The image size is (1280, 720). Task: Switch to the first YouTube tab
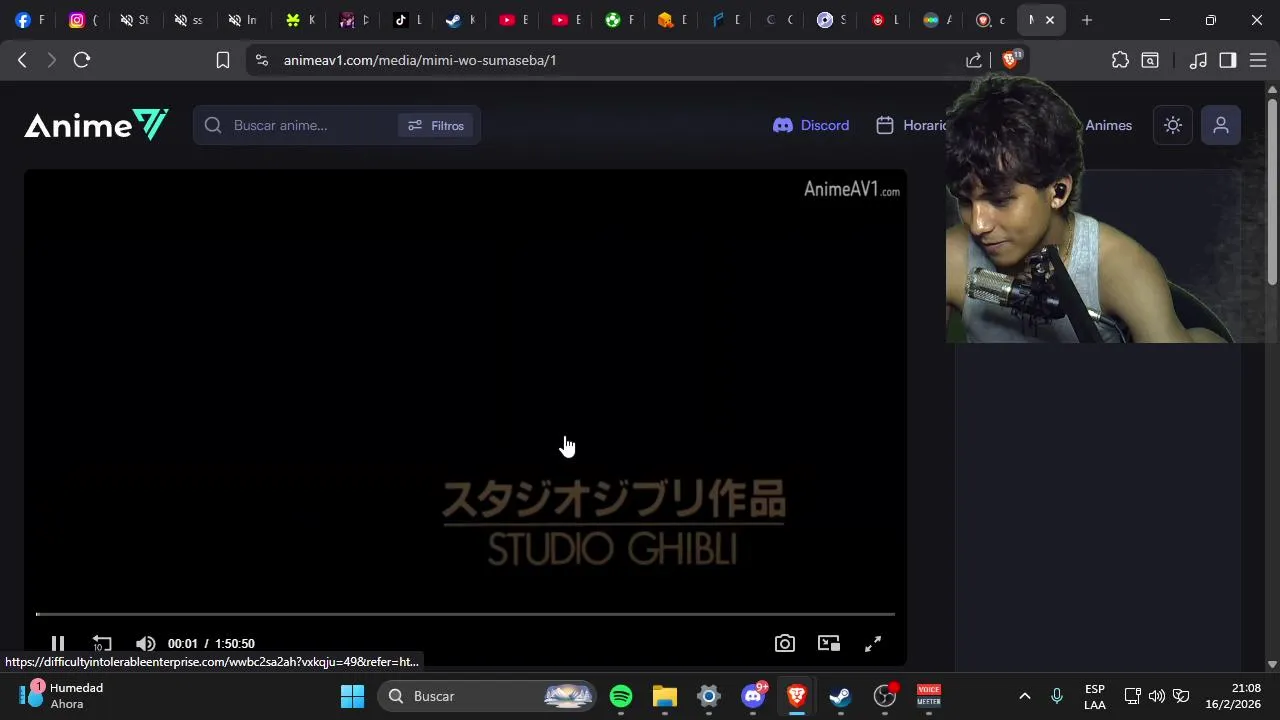[x=515, y=20]
